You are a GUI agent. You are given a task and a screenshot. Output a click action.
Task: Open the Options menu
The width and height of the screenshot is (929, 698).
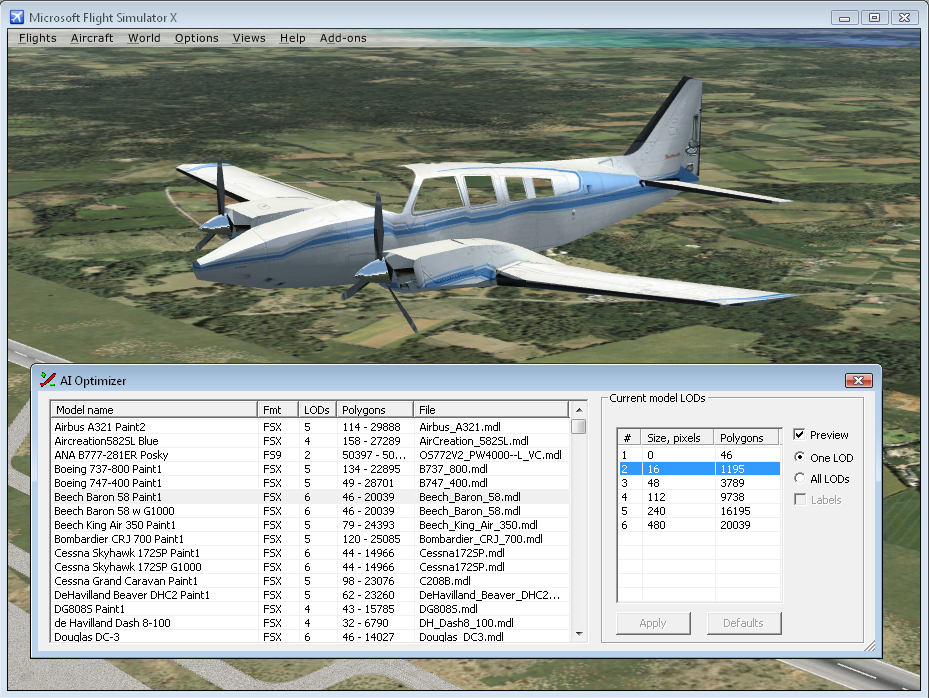[197, 38]
